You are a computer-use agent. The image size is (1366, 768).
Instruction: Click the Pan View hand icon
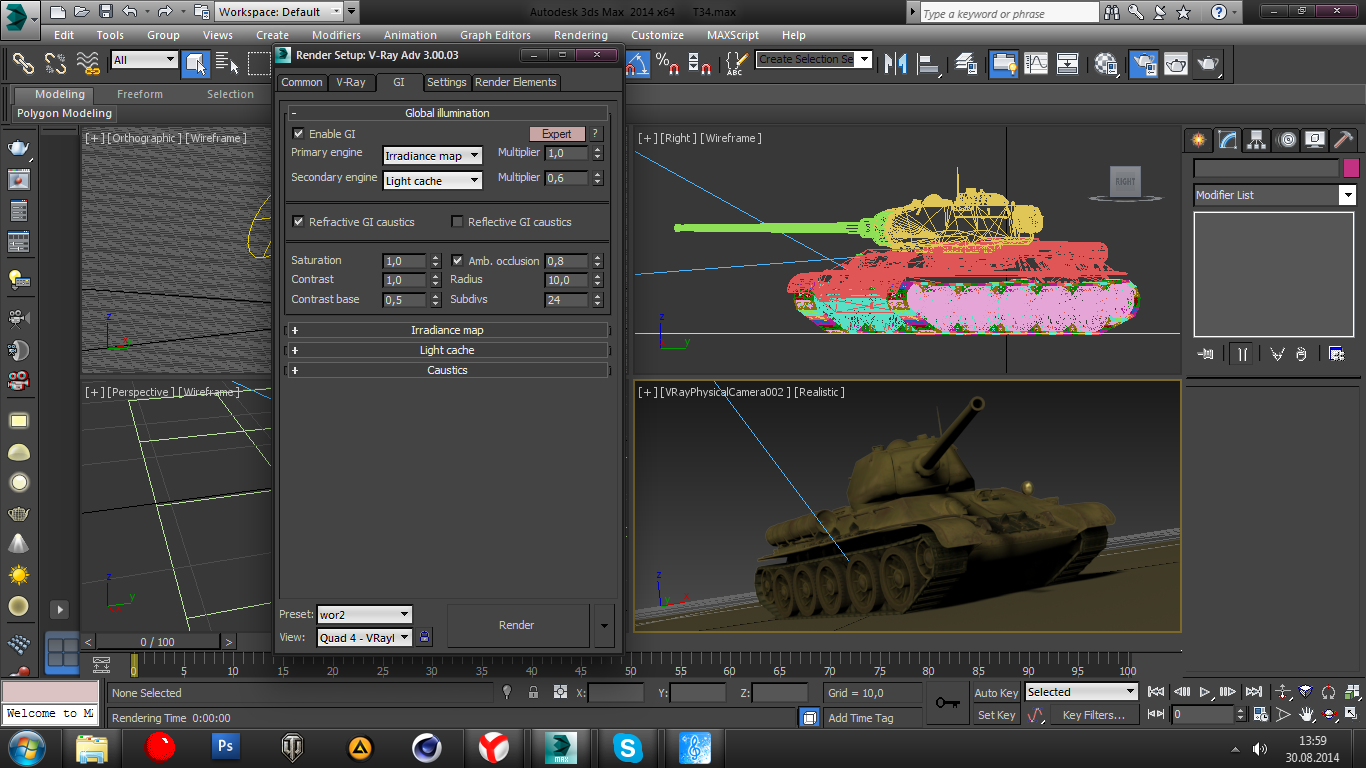point(1306,714)
